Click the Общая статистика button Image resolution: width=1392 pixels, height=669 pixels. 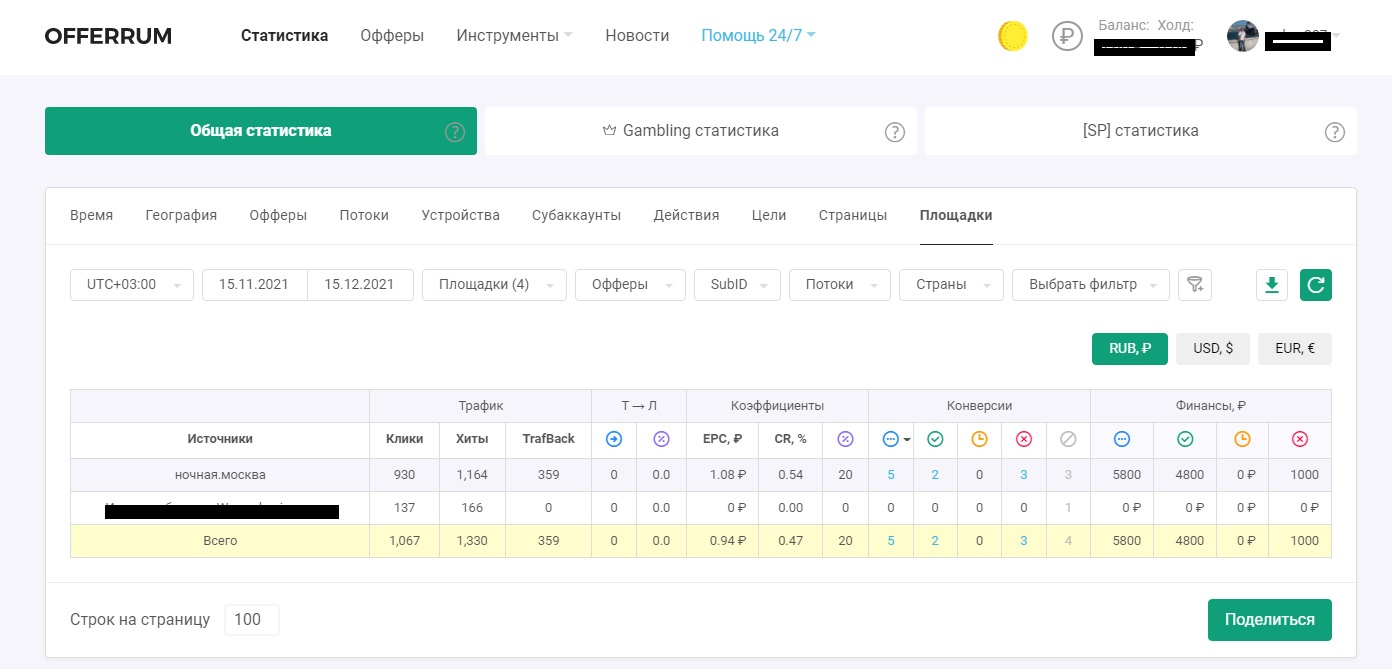[x=261, y=131]
